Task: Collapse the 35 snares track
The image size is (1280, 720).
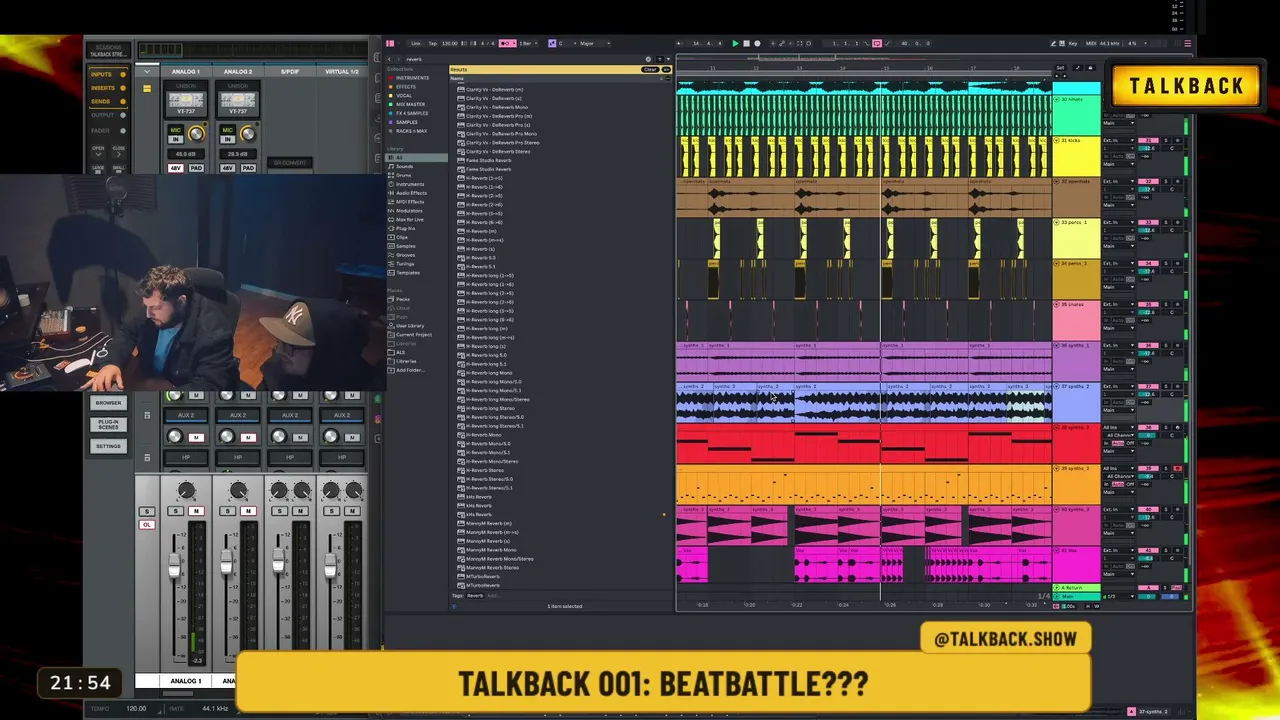Action: click(1058, 305)
